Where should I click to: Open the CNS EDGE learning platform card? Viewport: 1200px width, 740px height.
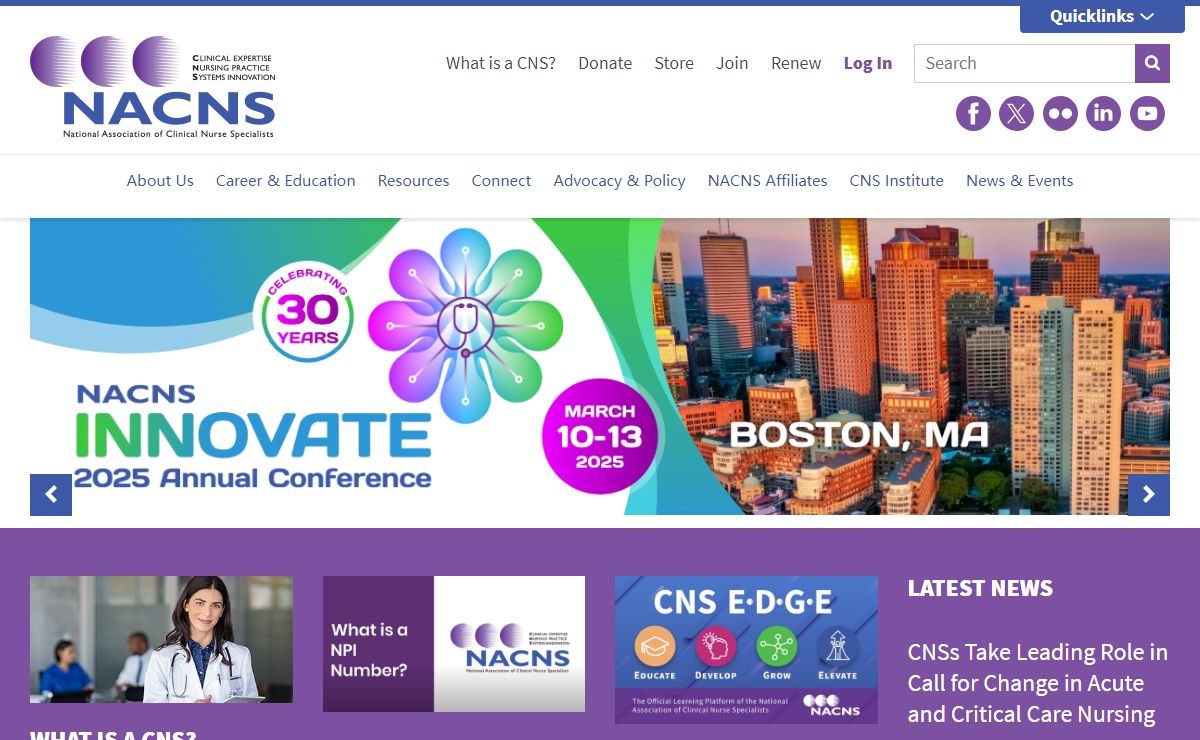point(746,650)
